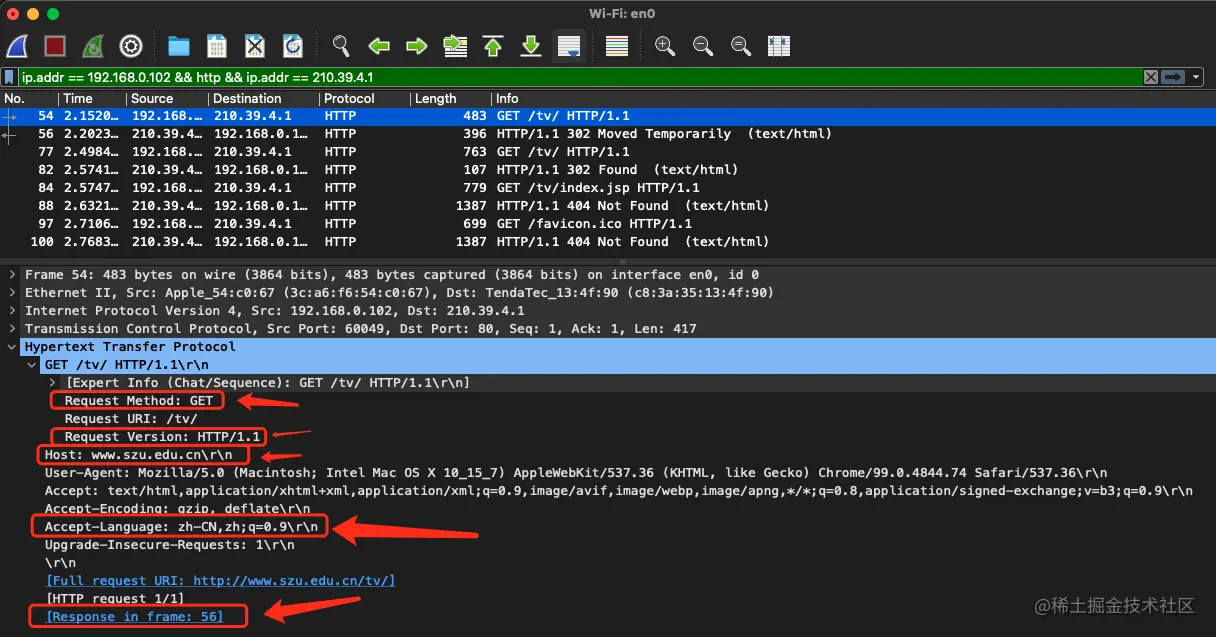
Task: Select the Request Method: GET line
Action: point(139,401)
